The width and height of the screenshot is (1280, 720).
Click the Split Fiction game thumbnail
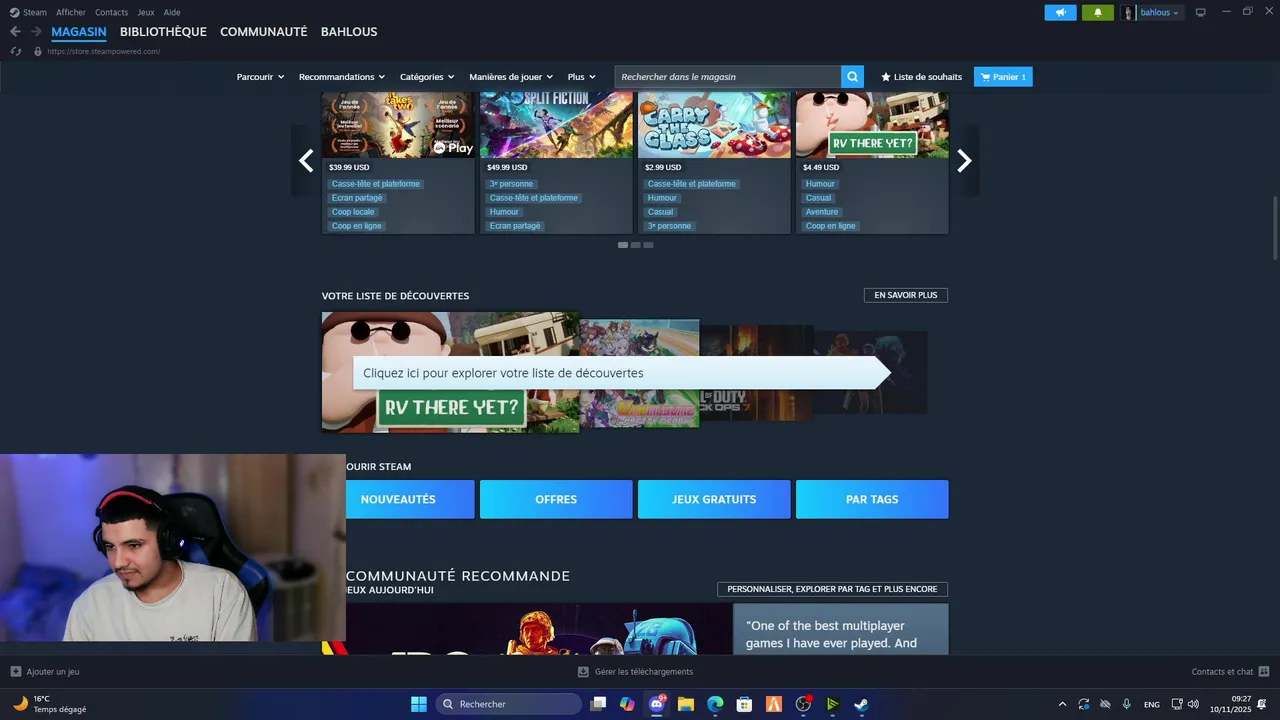click(556, 125)
